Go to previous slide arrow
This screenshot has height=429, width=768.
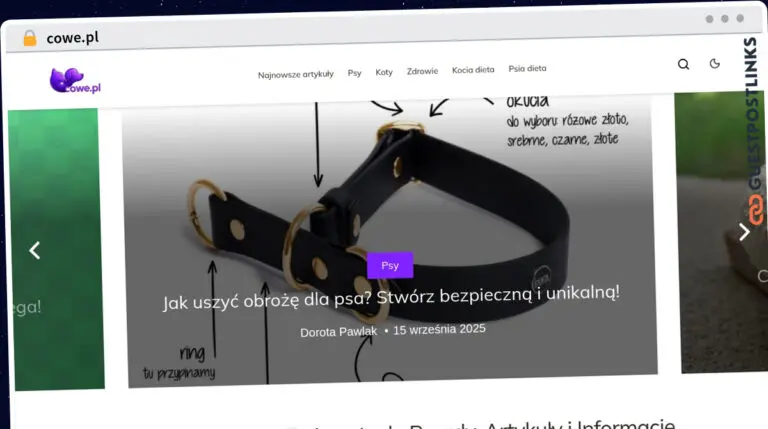pos(34,250)
